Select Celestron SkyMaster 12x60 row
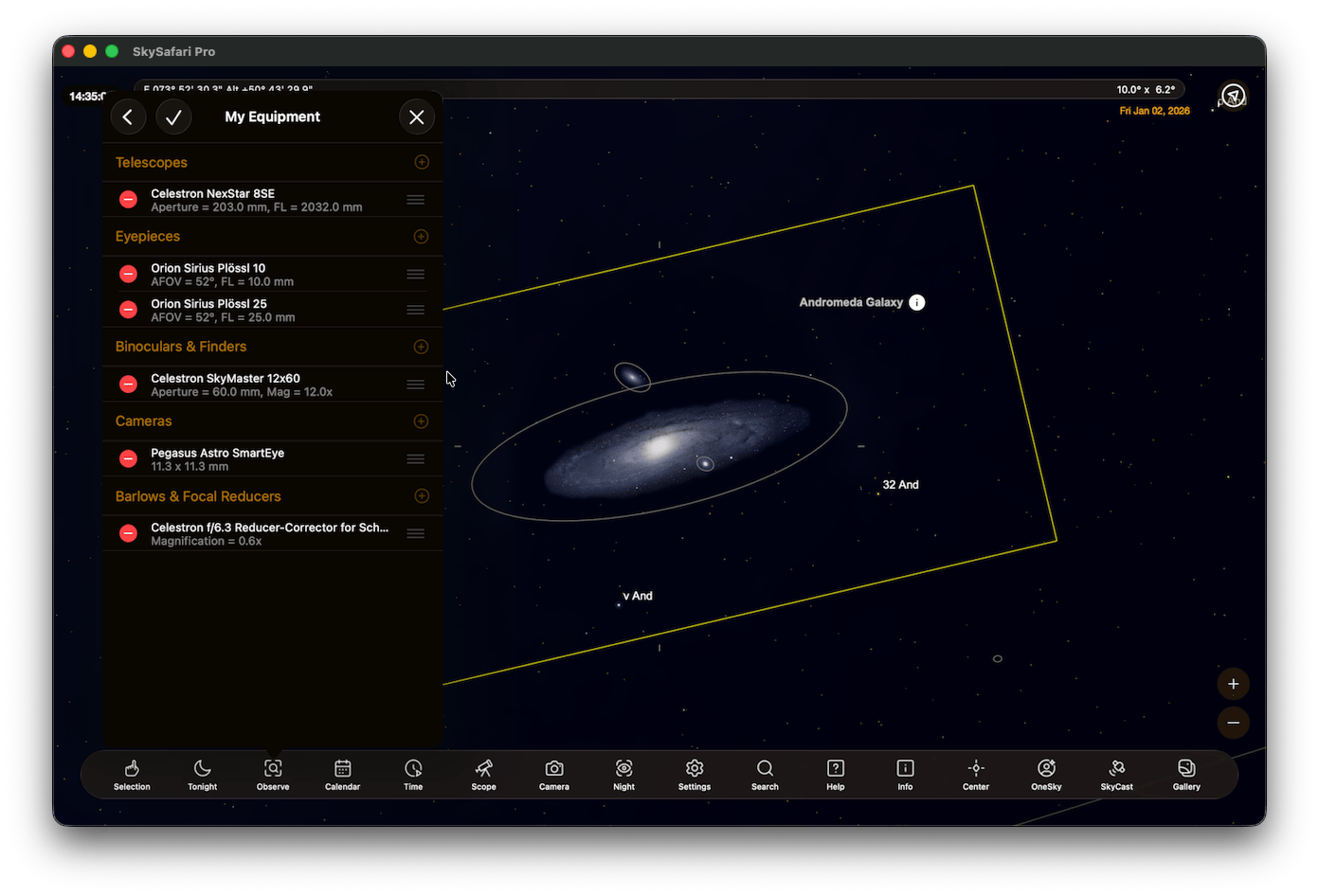 (x=273, y=385)
